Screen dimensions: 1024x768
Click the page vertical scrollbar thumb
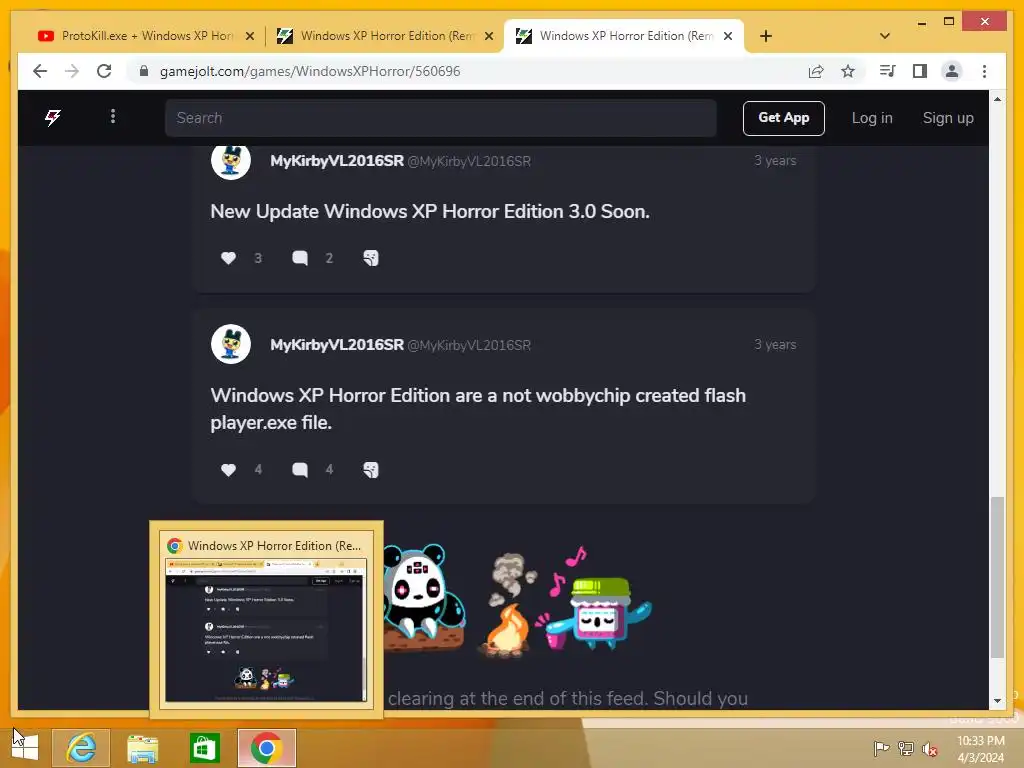click(x=997, y=578)
